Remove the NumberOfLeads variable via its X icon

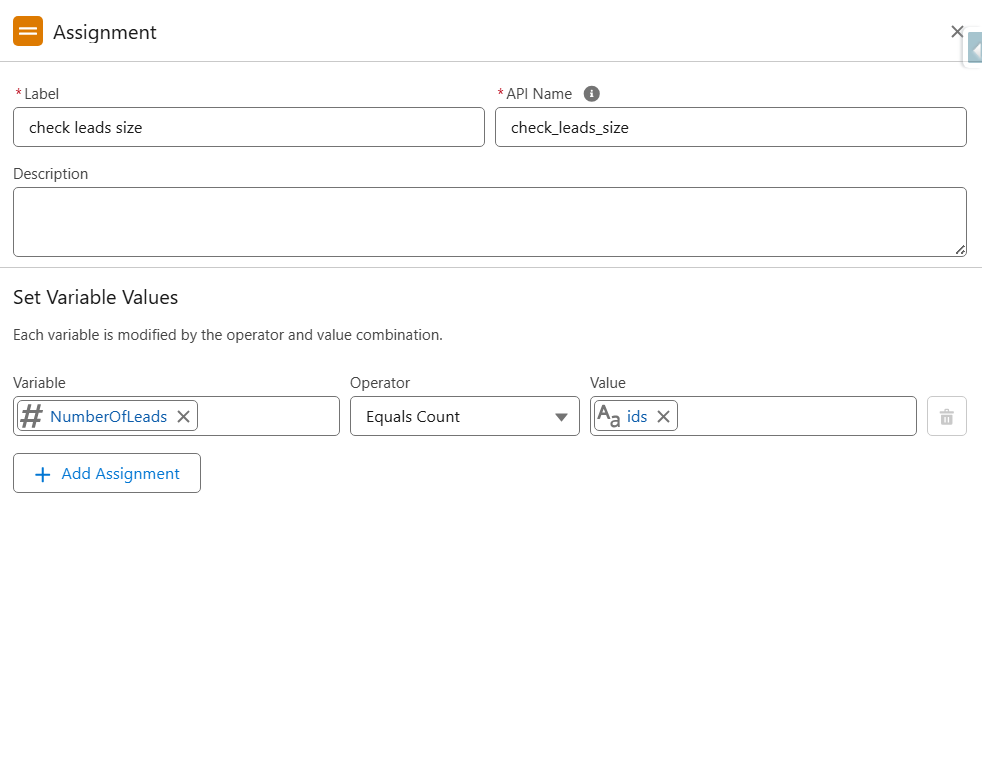pos(183,415)
